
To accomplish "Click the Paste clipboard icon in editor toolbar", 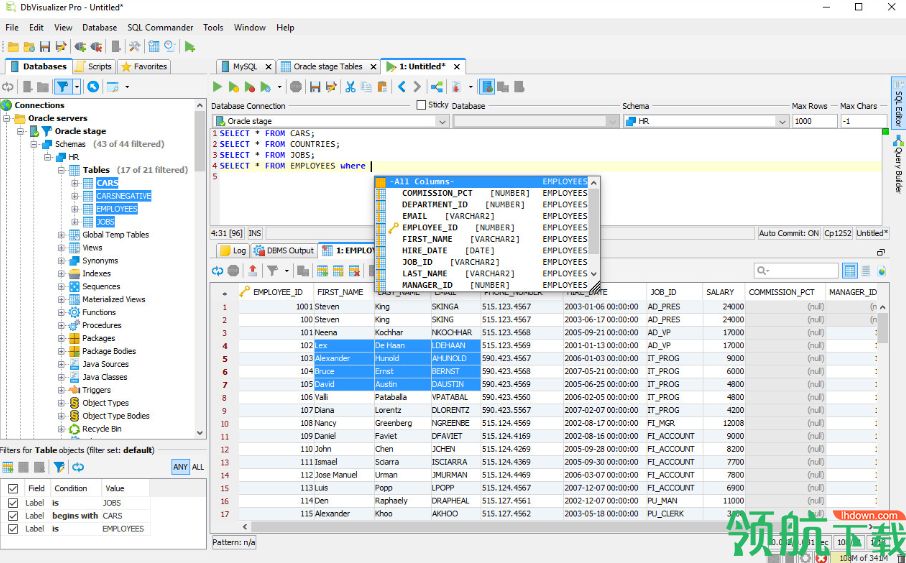I will pyautogui.click(x=382, y=87).
